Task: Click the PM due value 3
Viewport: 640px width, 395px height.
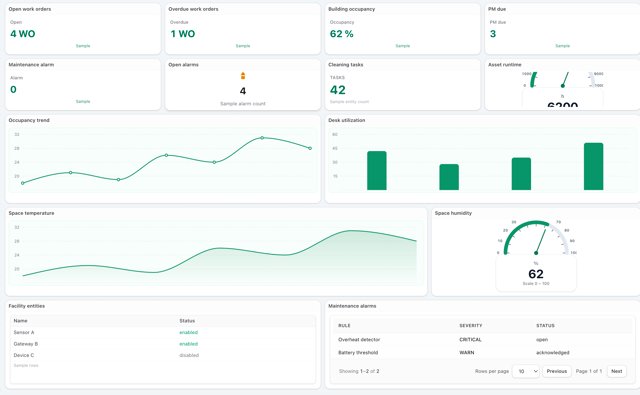Action: coord(493,34)
